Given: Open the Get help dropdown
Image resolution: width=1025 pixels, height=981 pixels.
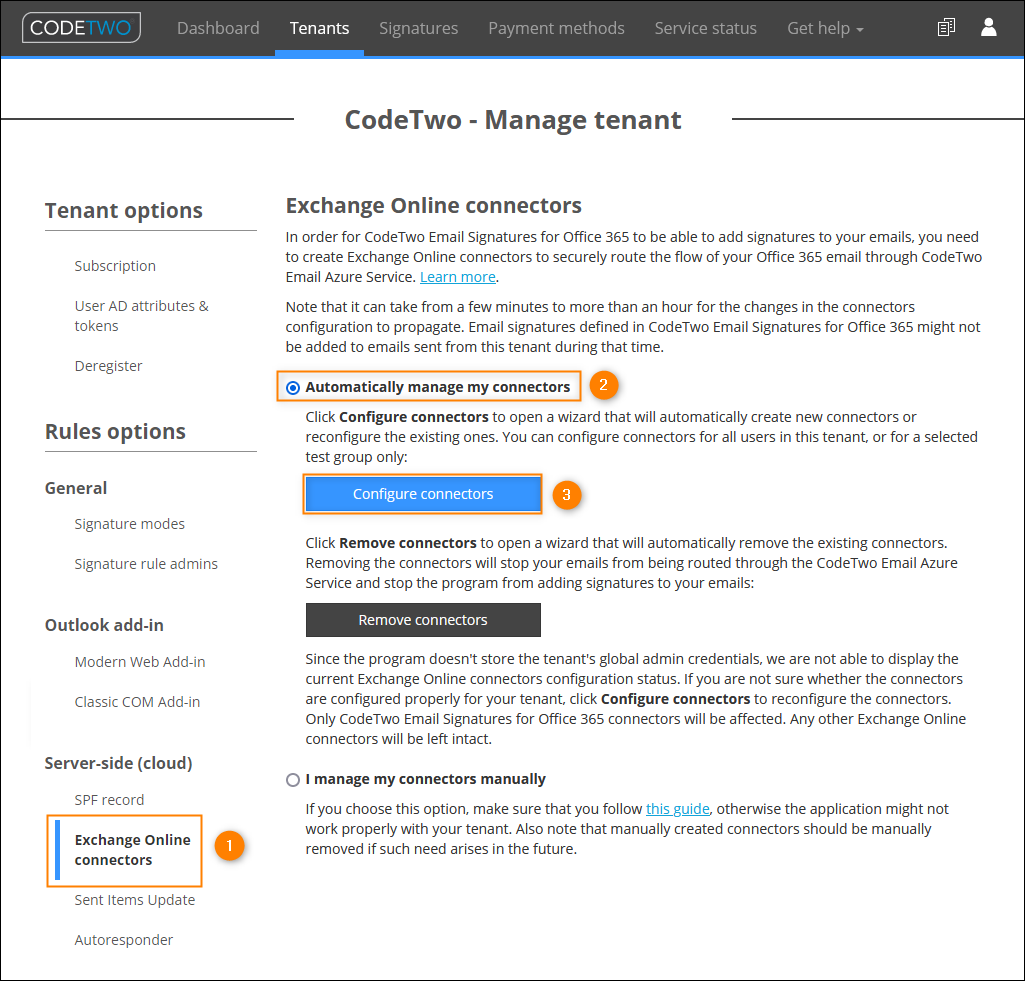Looking at the screenshot, I should (824, 28).
